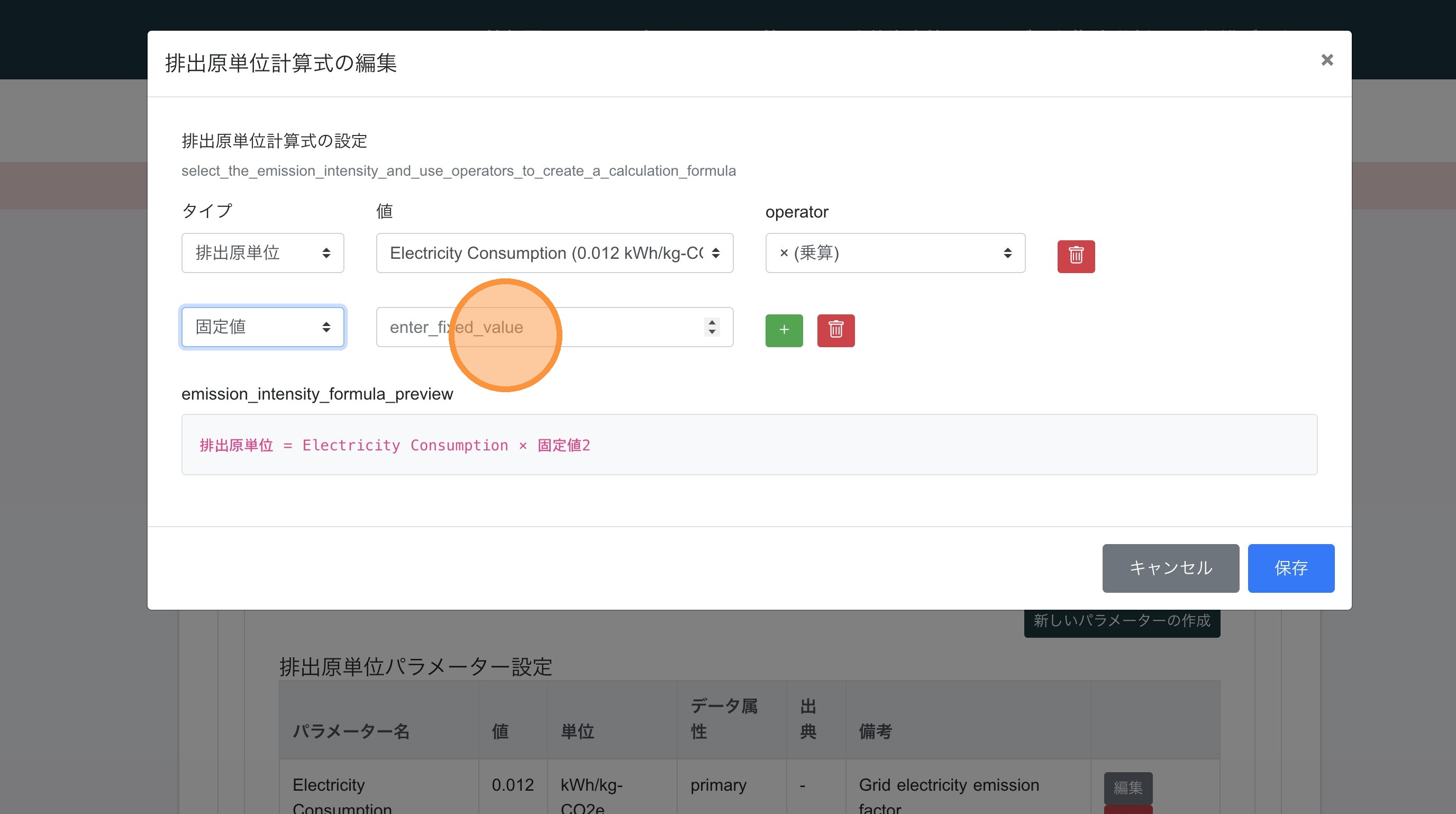This screenshot has height=814, width=1456.
Task: Click the 単位 column header
Action: (577, 731)
